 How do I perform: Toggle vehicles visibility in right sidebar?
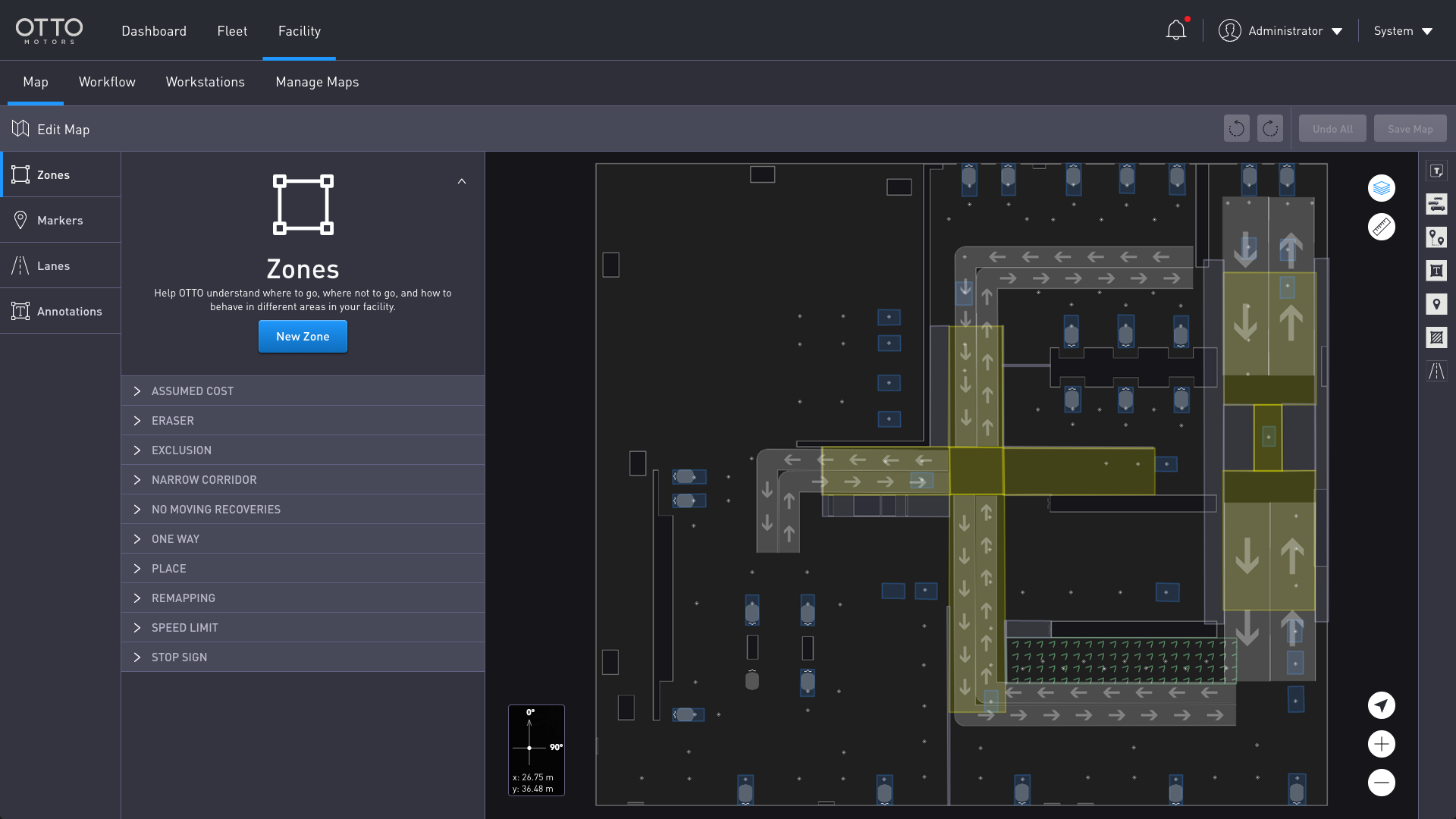[1436, 204]
